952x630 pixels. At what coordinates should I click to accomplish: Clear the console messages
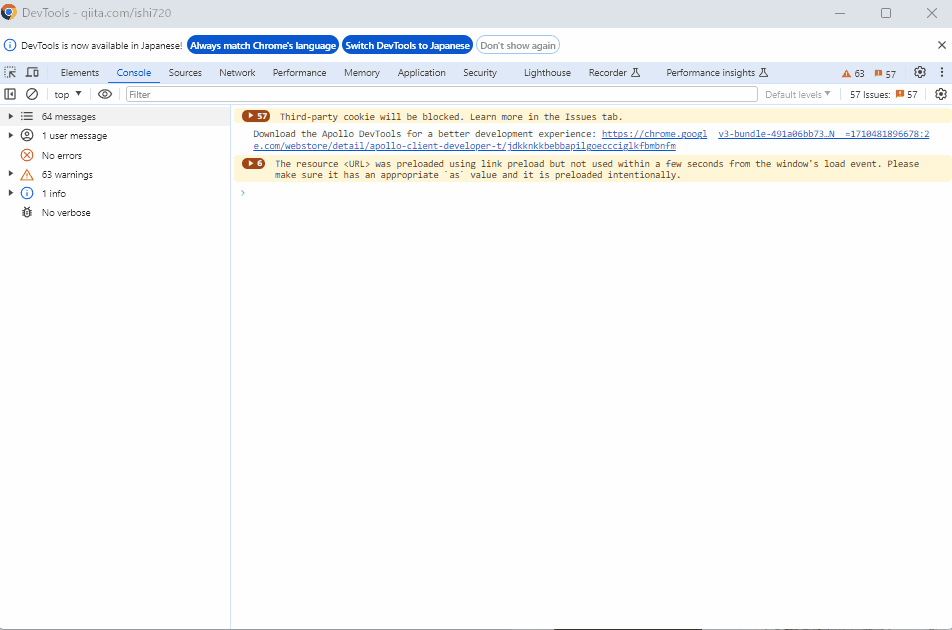tap(32, 93)
